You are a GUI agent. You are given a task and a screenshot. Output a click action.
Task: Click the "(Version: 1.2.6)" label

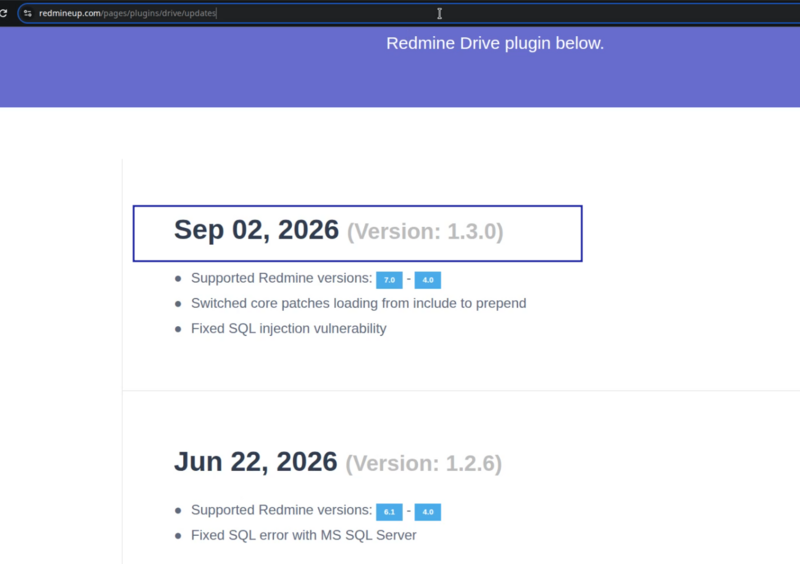point(423,463)
